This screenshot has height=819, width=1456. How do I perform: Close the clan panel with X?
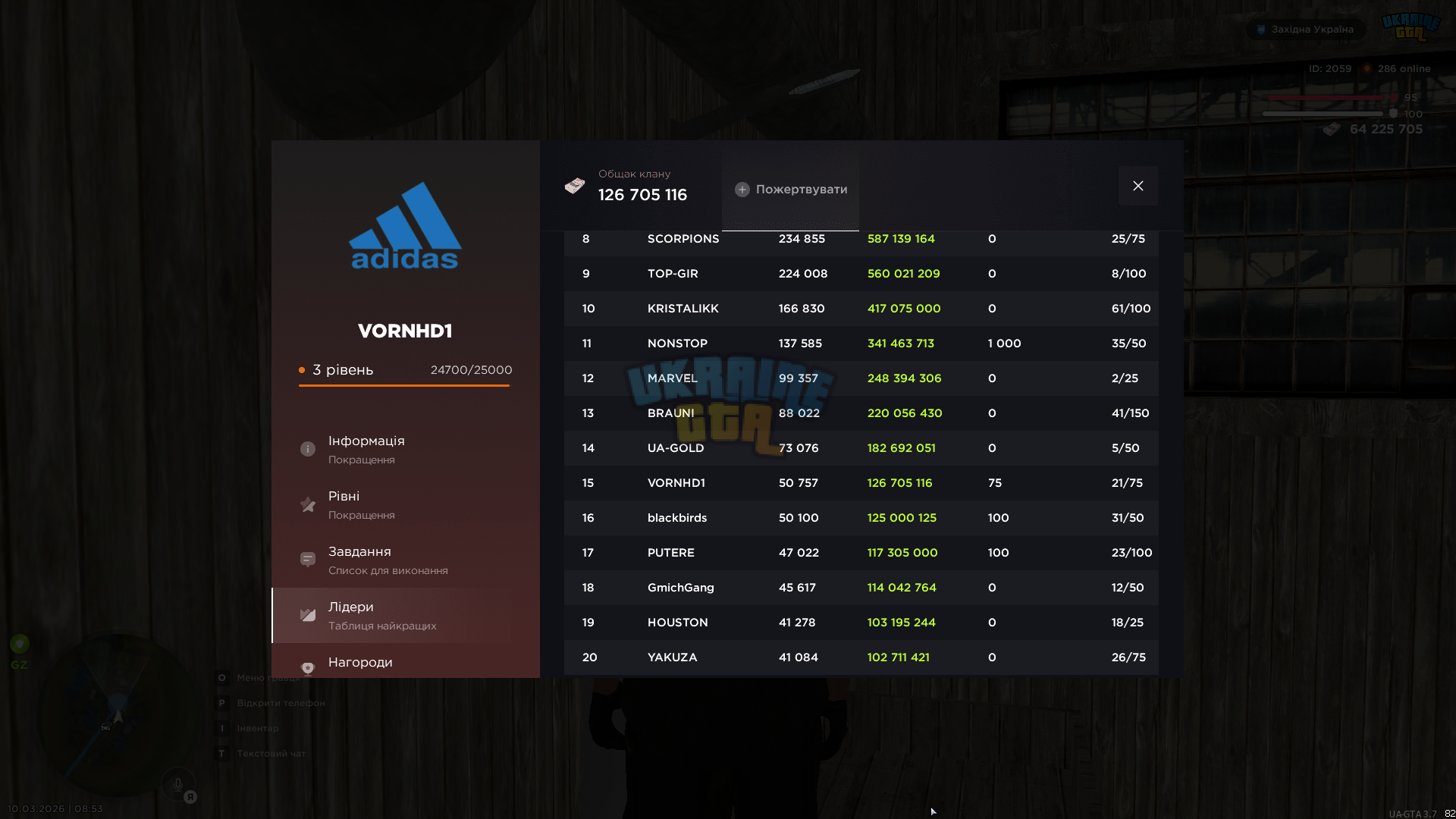(1138, 186)
